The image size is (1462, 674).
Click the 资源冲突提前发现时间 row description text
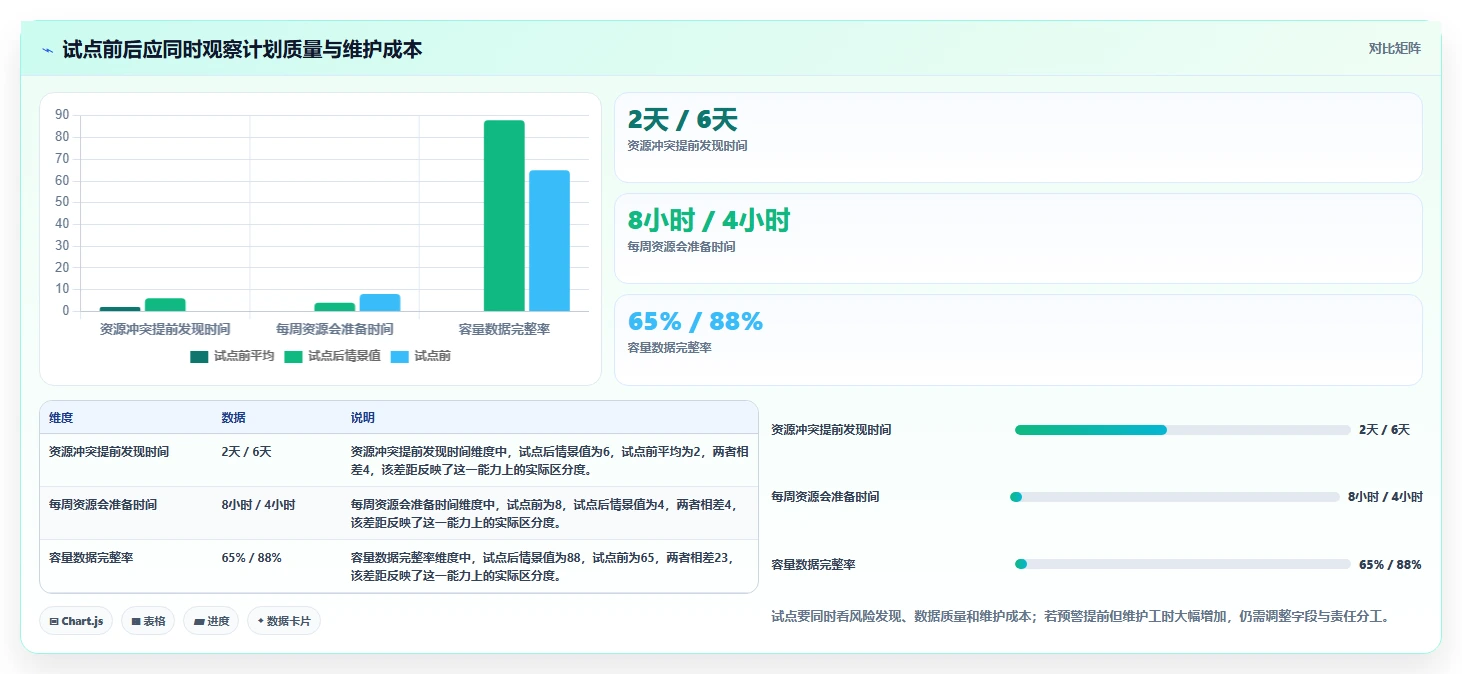click(549, 461)
